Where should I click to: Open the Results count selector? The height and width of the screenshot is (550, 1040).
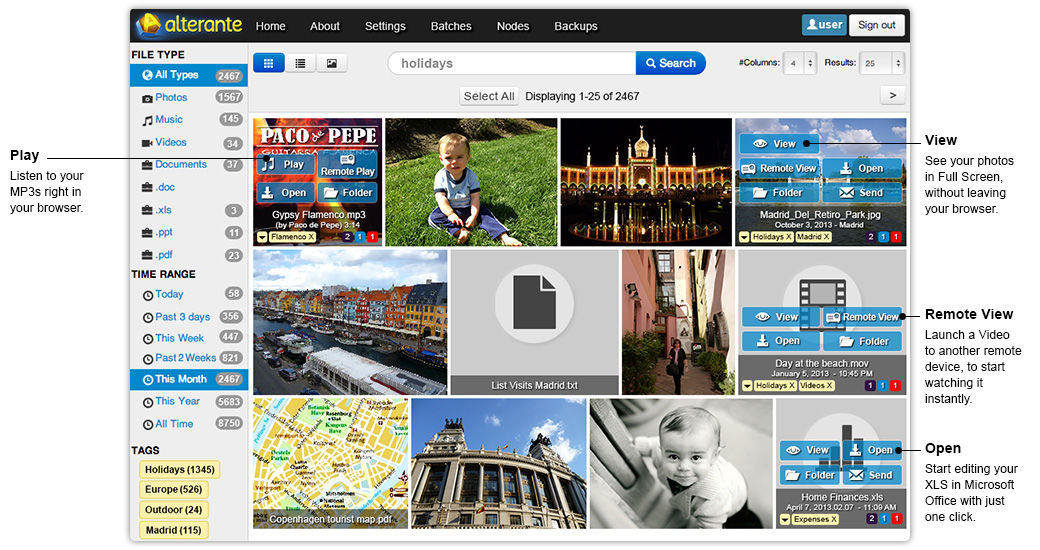coord(881,63)
